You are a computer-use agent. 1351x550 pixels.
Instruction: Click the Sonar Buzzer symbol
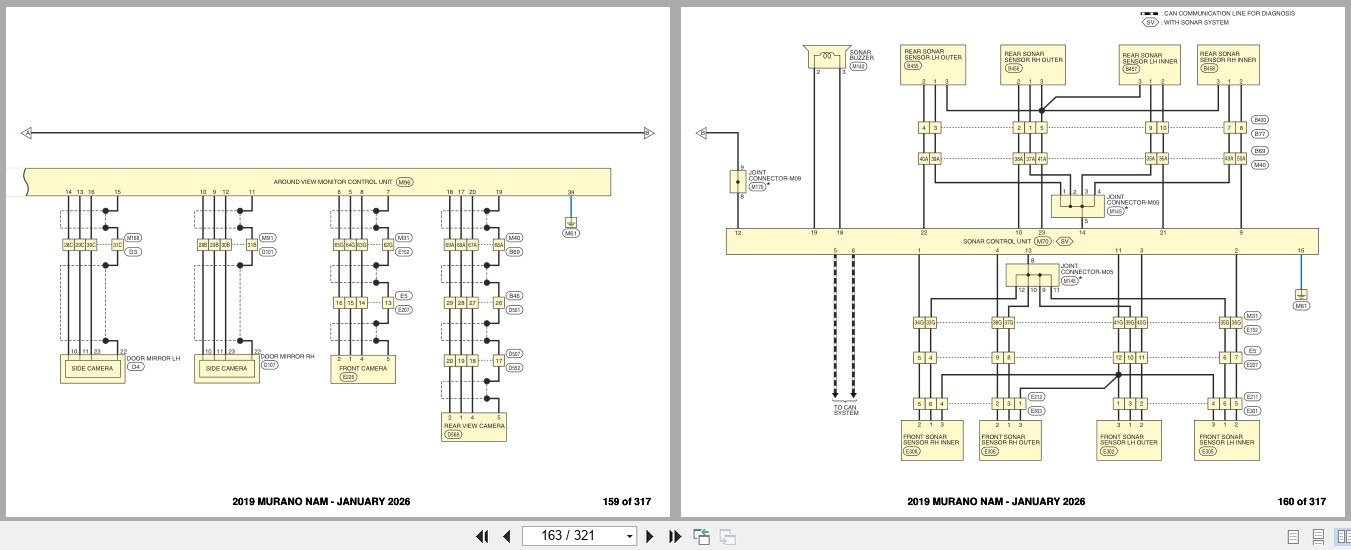[827, 57]
